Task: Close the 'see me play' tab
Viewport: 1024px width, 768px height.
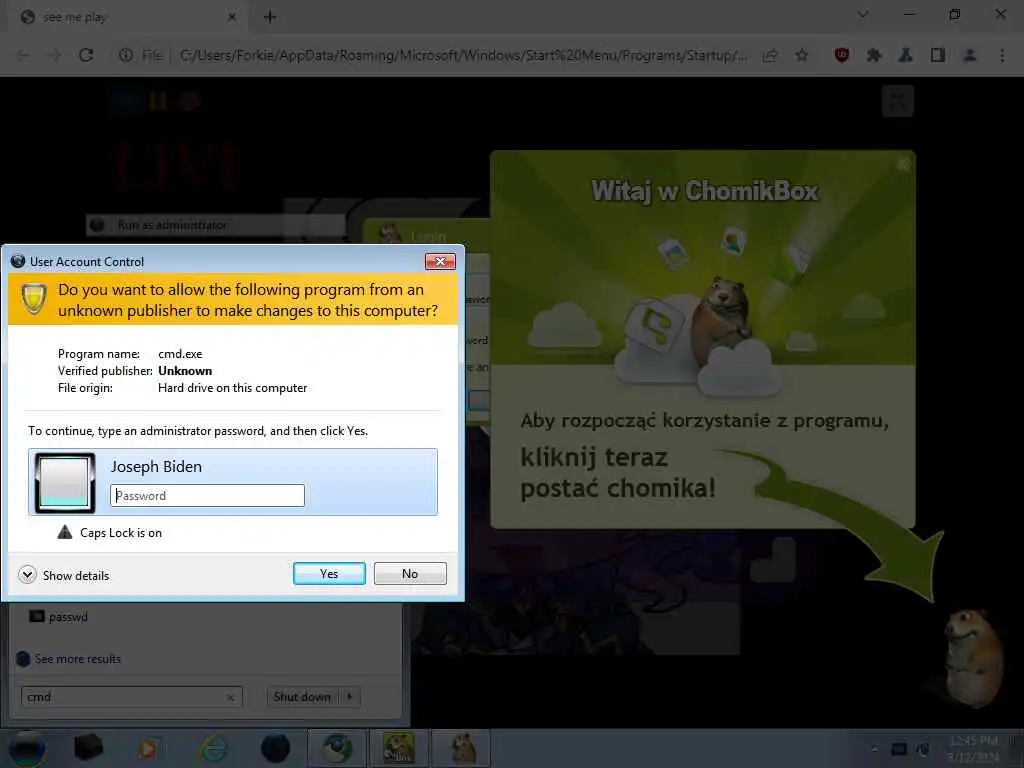Action: 231,17
